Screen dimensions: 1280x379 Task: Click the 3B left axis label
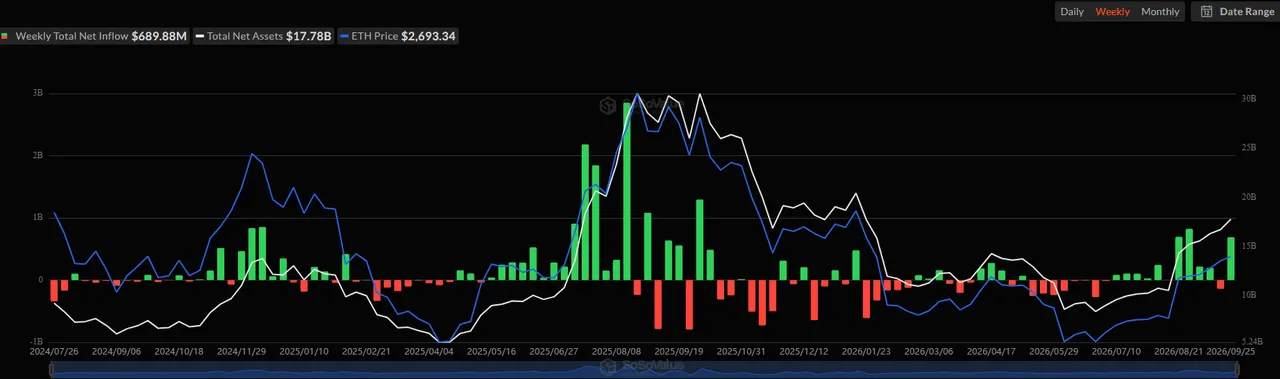pos(37,93)
